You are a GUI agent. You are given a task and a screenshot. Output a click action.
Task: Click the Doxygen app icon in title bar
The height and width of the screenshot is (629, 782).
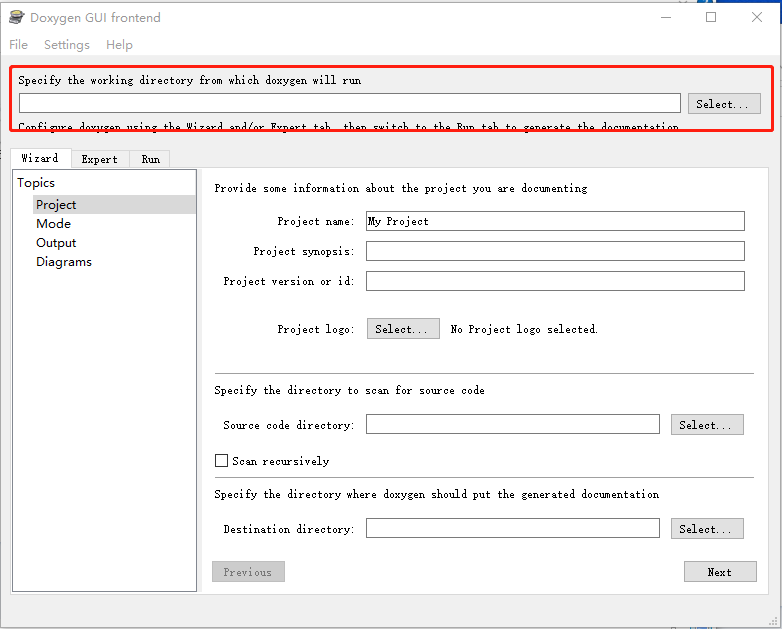click(x=16, y=17)
